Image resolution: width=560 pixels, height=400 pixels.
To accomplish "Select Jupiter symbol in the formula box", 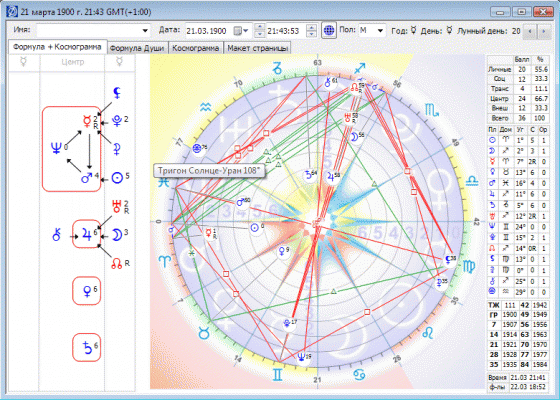I will [x=86, y=235].
